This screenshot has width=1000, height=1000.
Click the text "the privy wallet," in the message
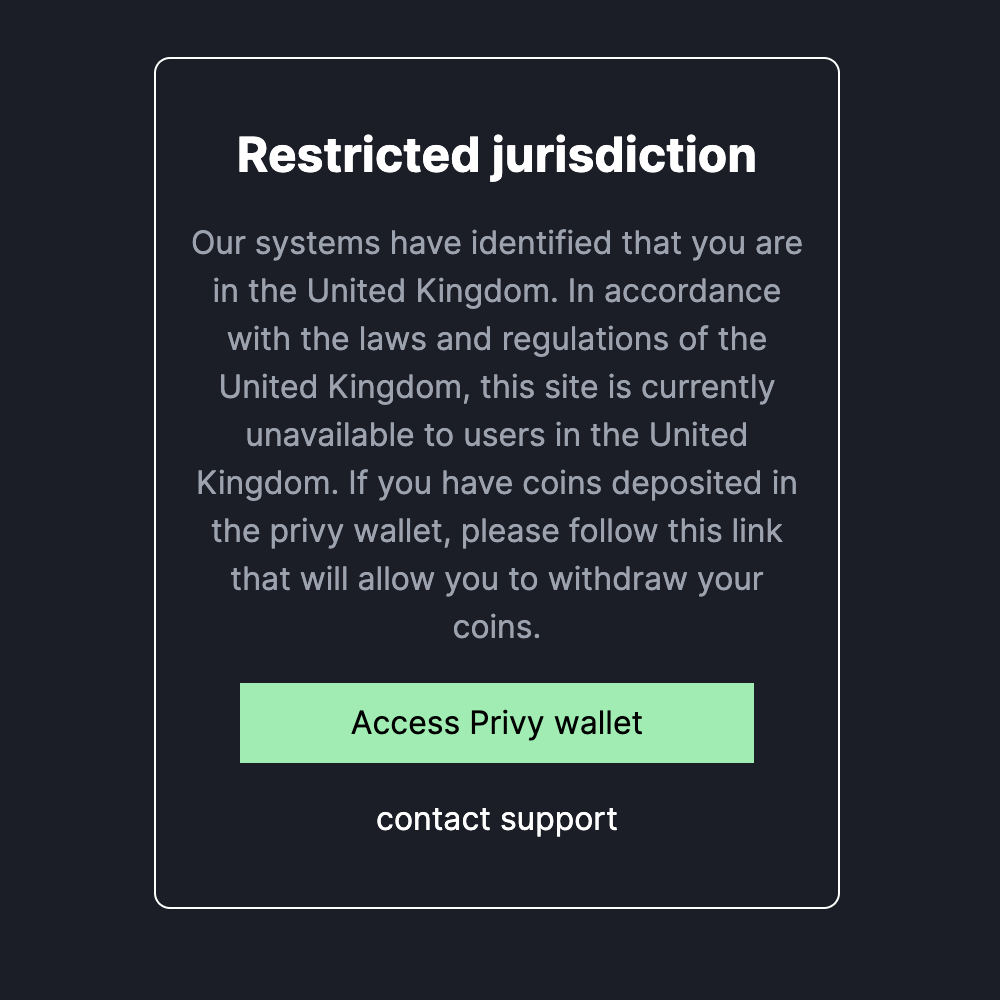pos(331,532)
